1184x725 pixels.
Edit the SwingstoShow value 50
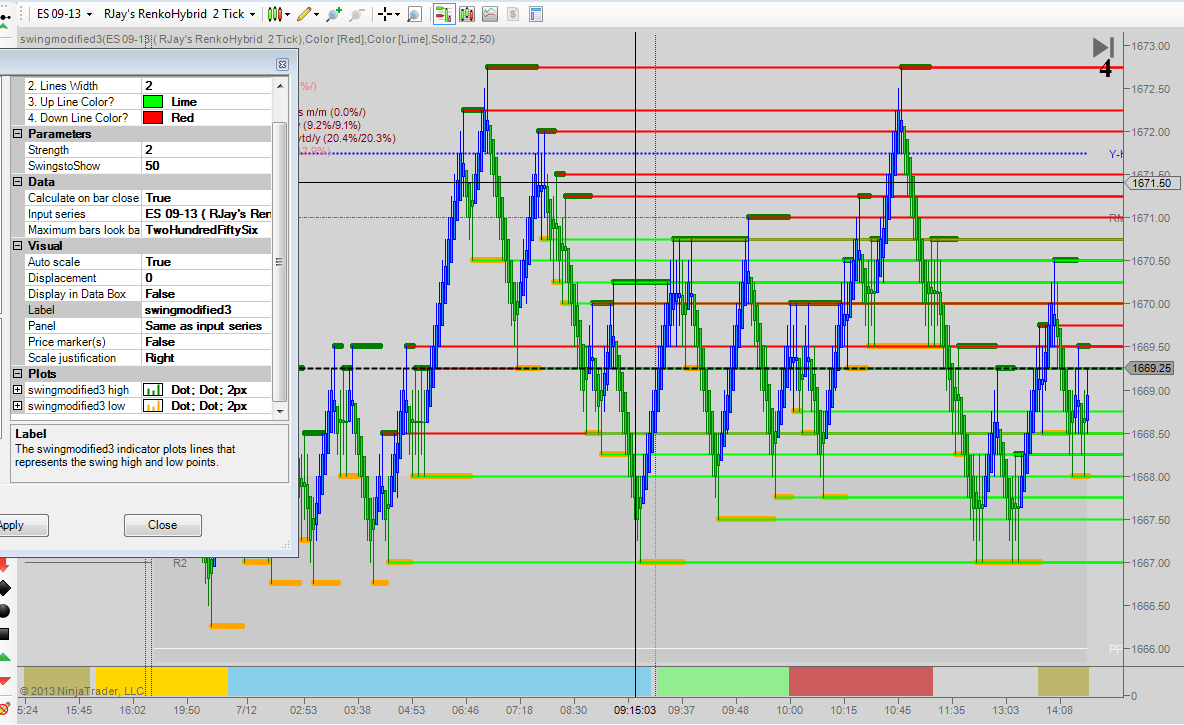(x=206, y=165)
